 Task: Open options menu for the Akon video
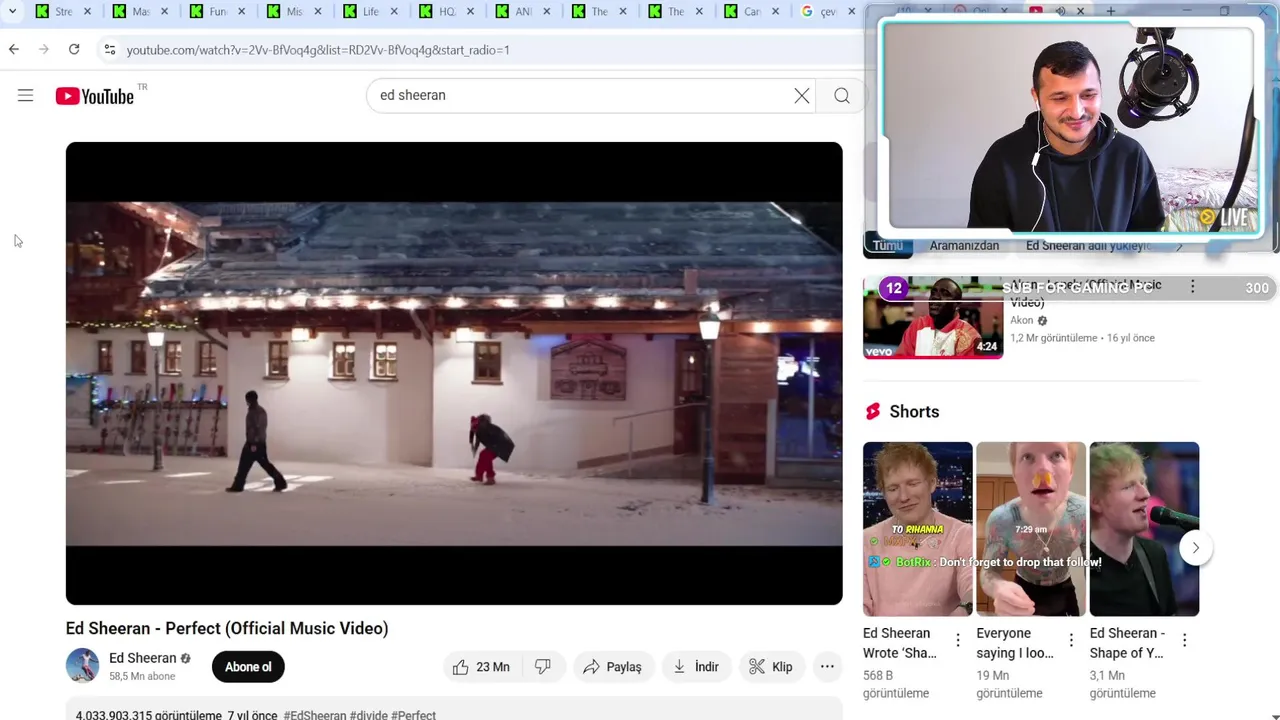[x=1192, y=287]
